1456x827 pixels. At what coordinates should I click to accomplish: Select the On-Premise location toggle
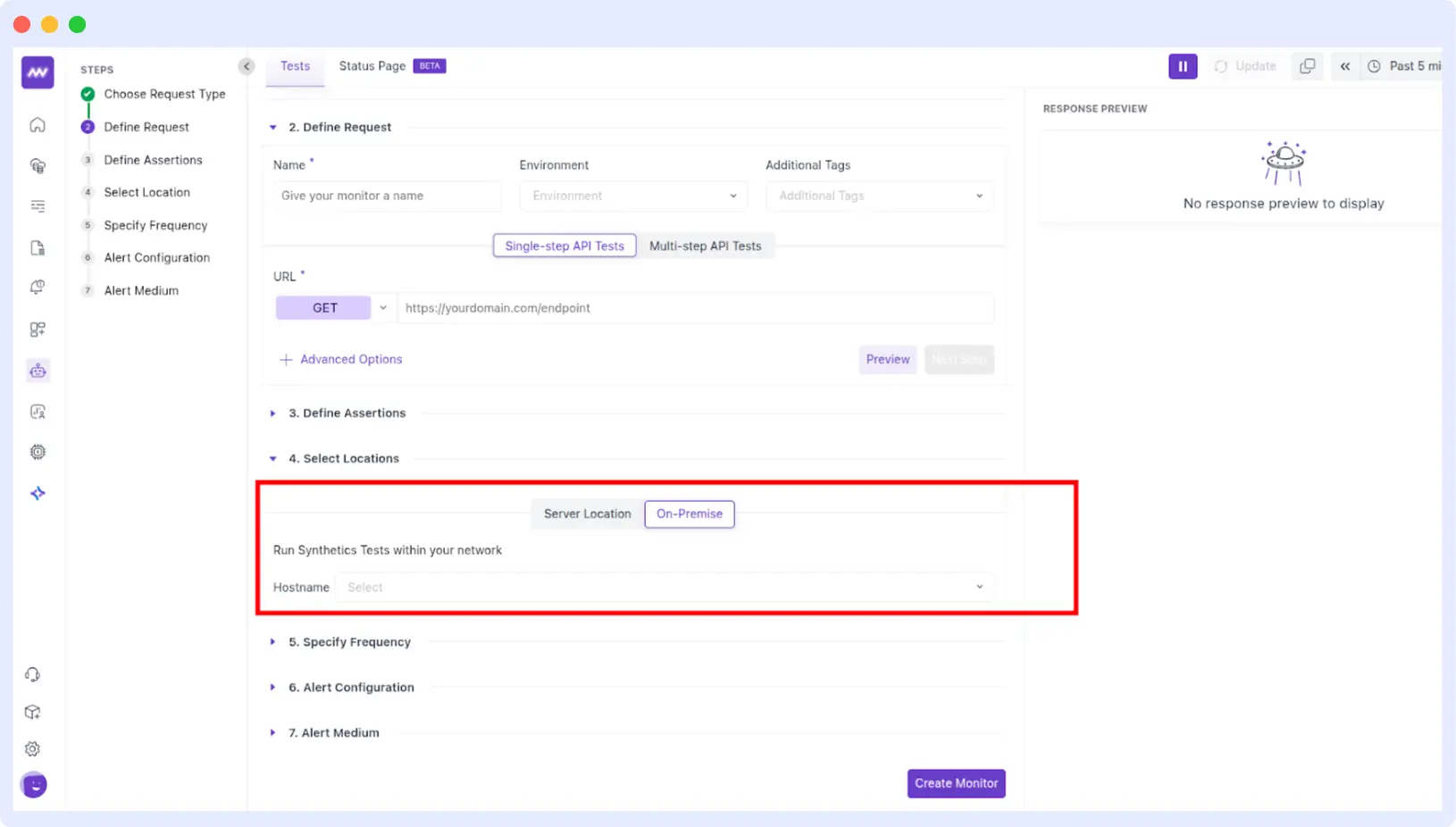[x=689, y=514]
